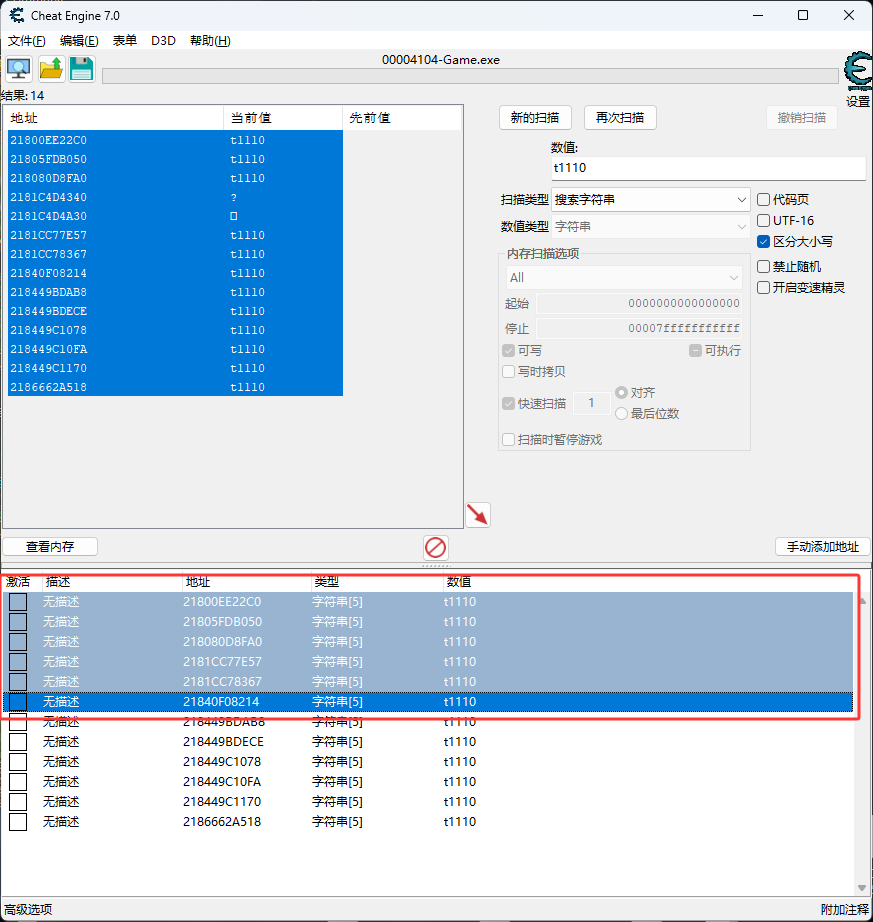Image resolution: width=873 pixels, height=922 pixels.
Task: Click the 快速扫描 alignment value field
Action: pyautogui.click(x=591, y=403)
